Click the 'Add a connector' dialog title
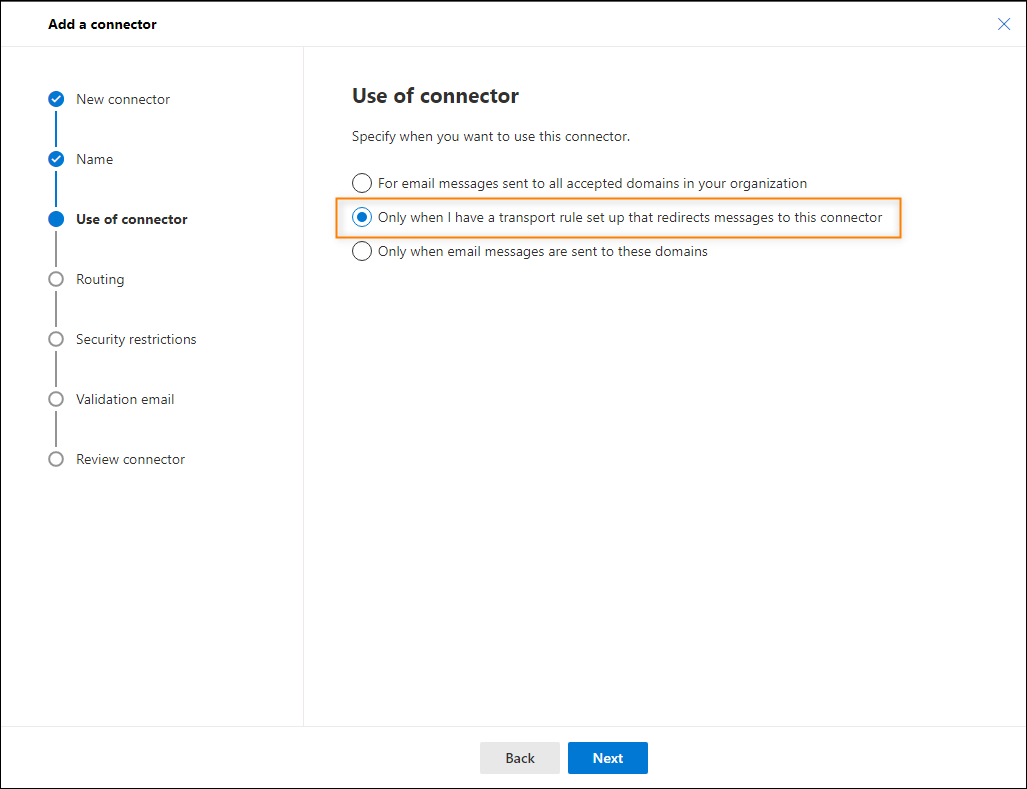This screenshot has width=1027, height=789. click(x=102, y=24)
